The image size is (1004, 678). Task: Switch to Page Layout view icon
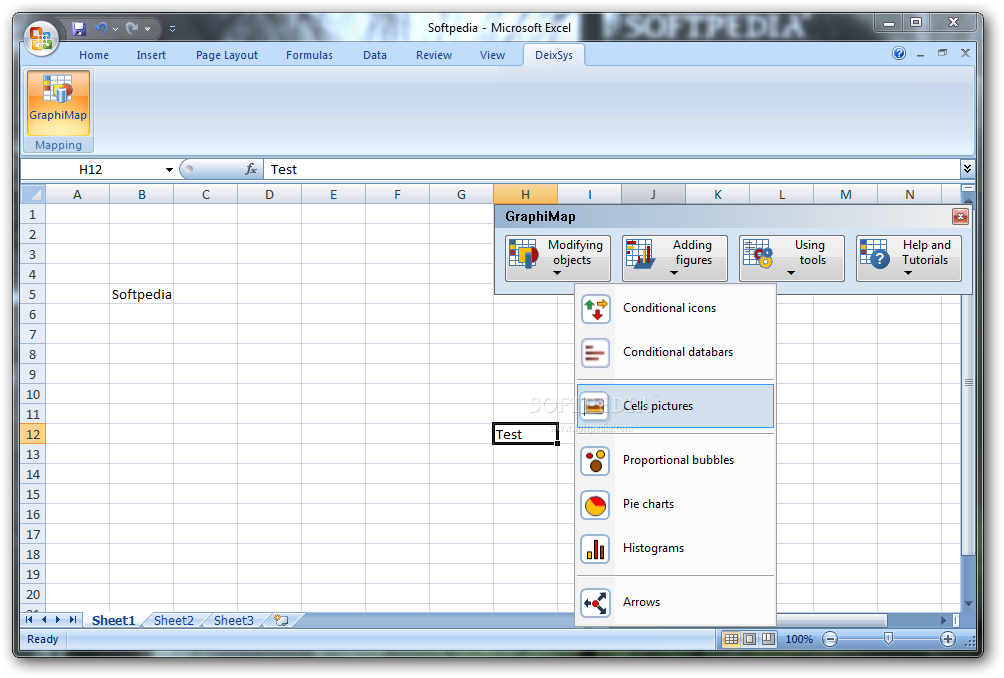749,639
